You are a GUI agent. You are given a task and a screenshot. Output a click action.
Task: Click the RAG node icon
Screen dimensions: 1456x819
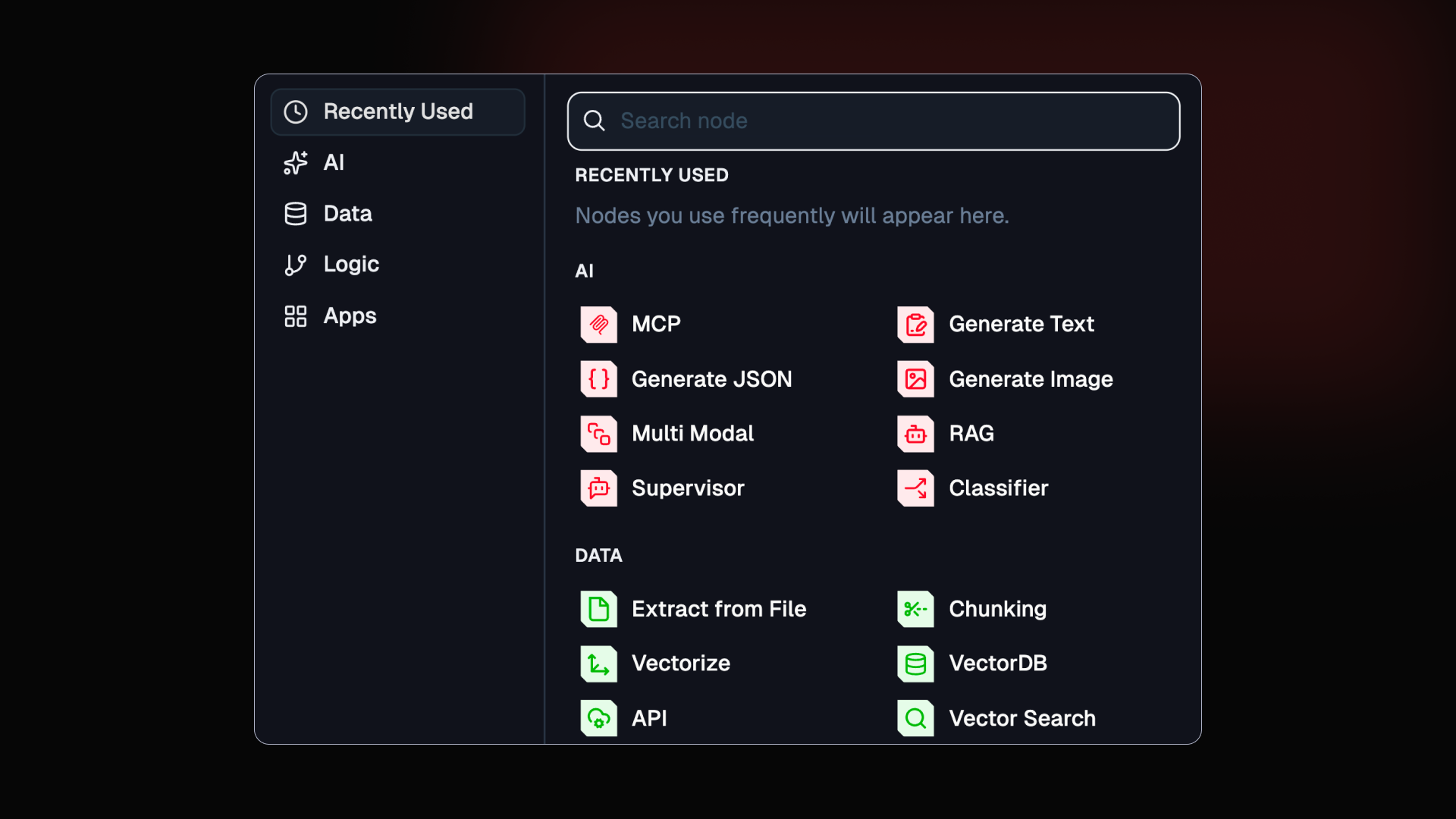coord(915,434)
